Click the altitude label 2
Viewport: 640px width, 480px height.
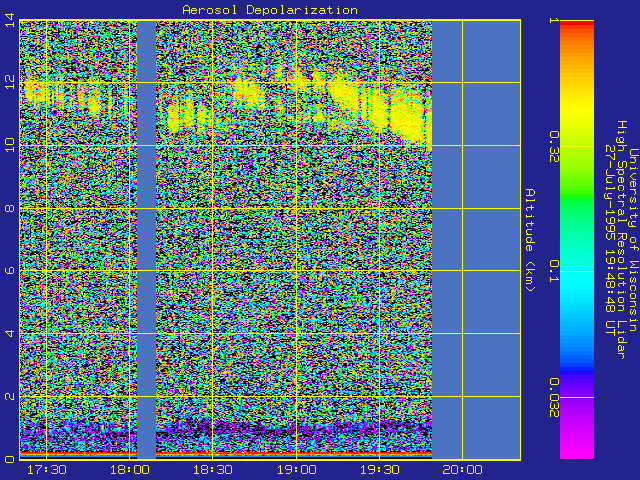click(x=10, y=396)
